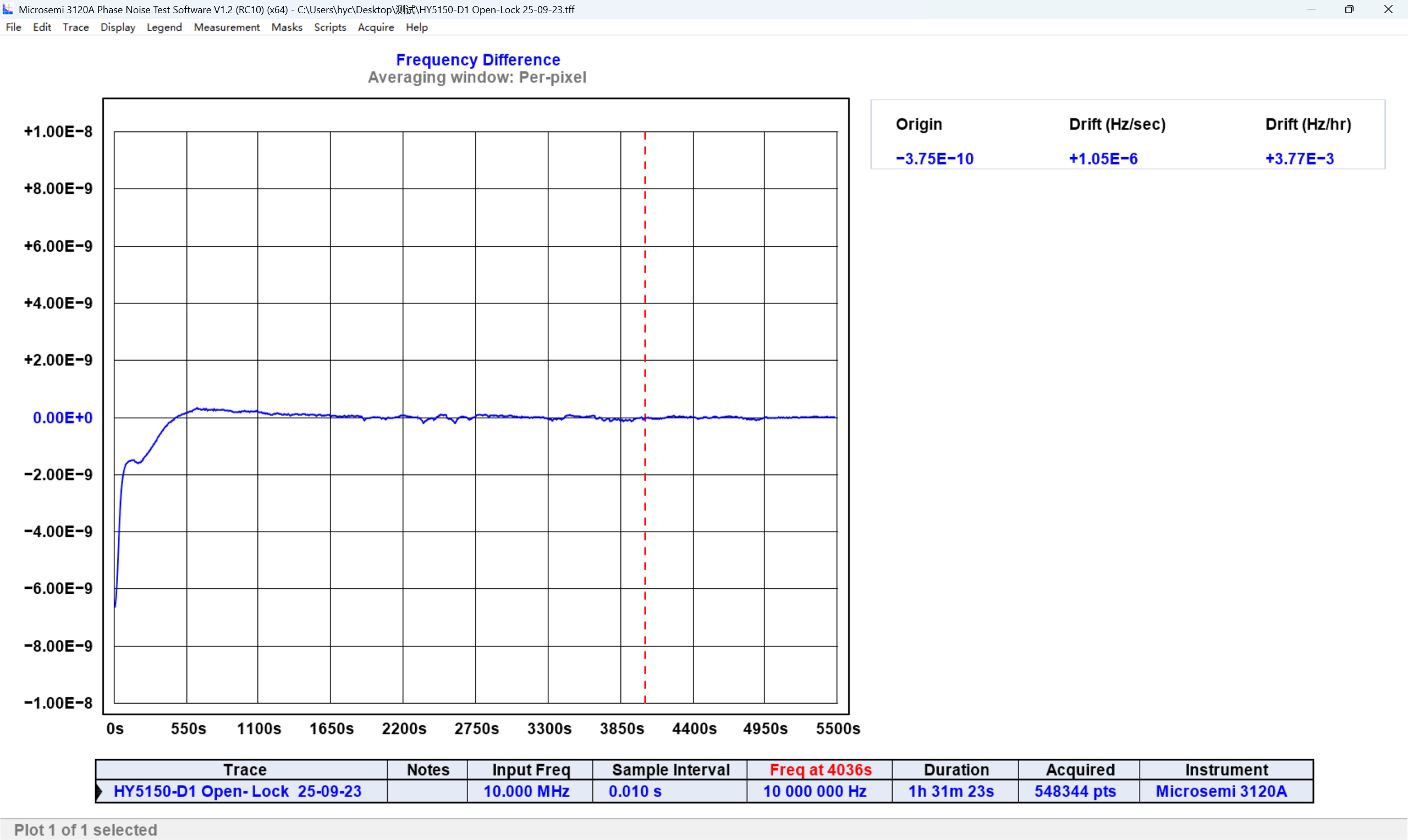
Task: Open the Measurement menu
Action: 227,27
